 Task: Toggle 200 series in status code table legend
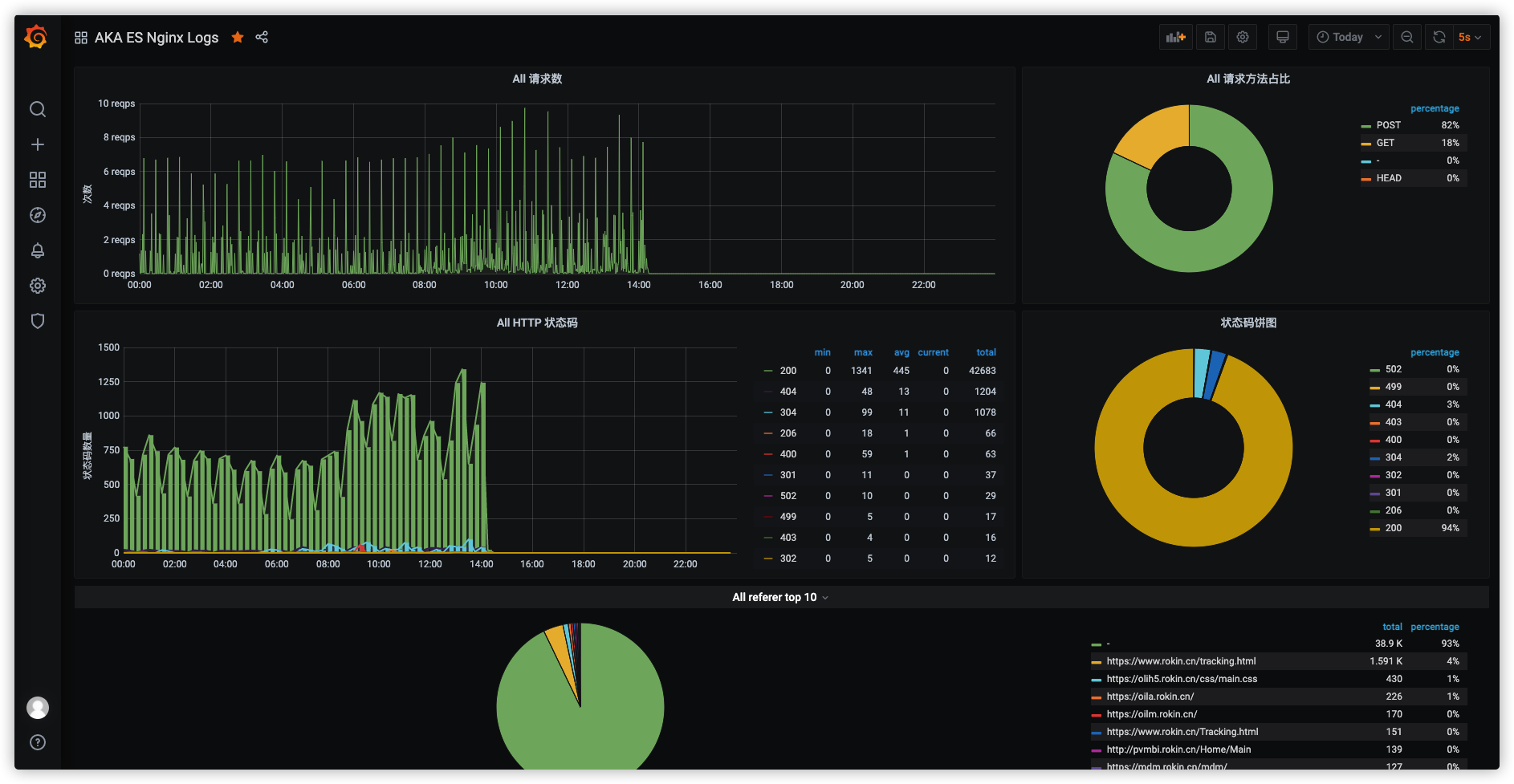click(788, 371)
